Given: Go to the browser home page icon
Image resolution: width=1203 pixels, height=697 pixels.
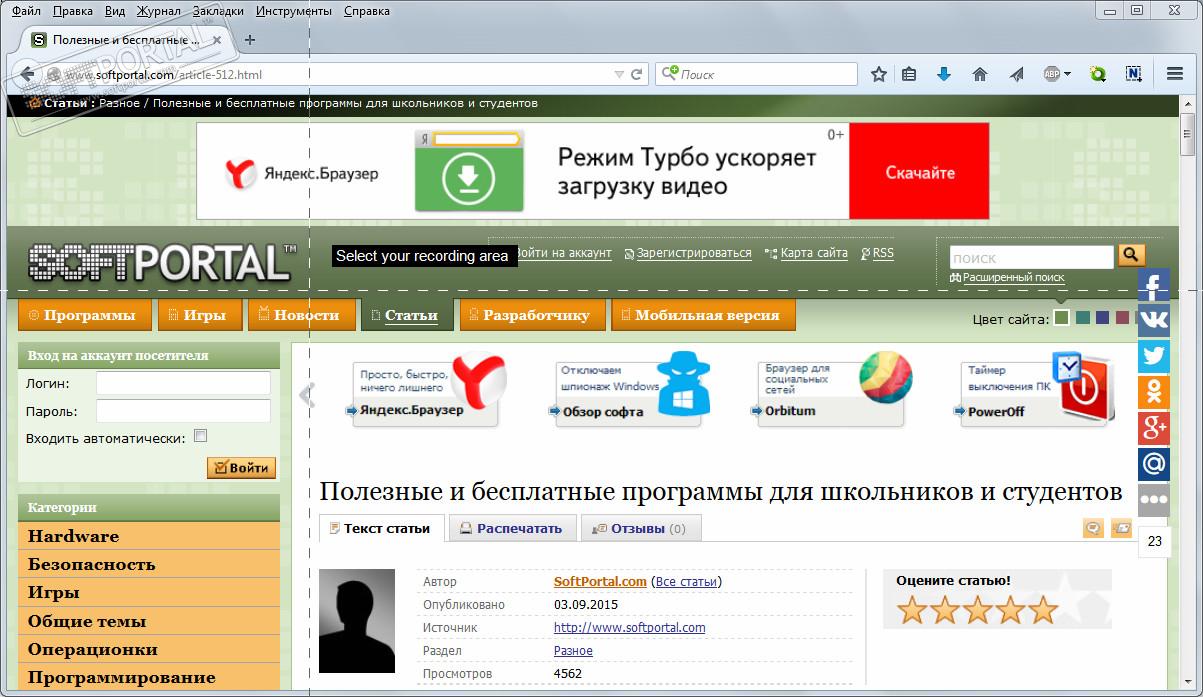Looking at the screenshot, I should pos(980,74).
